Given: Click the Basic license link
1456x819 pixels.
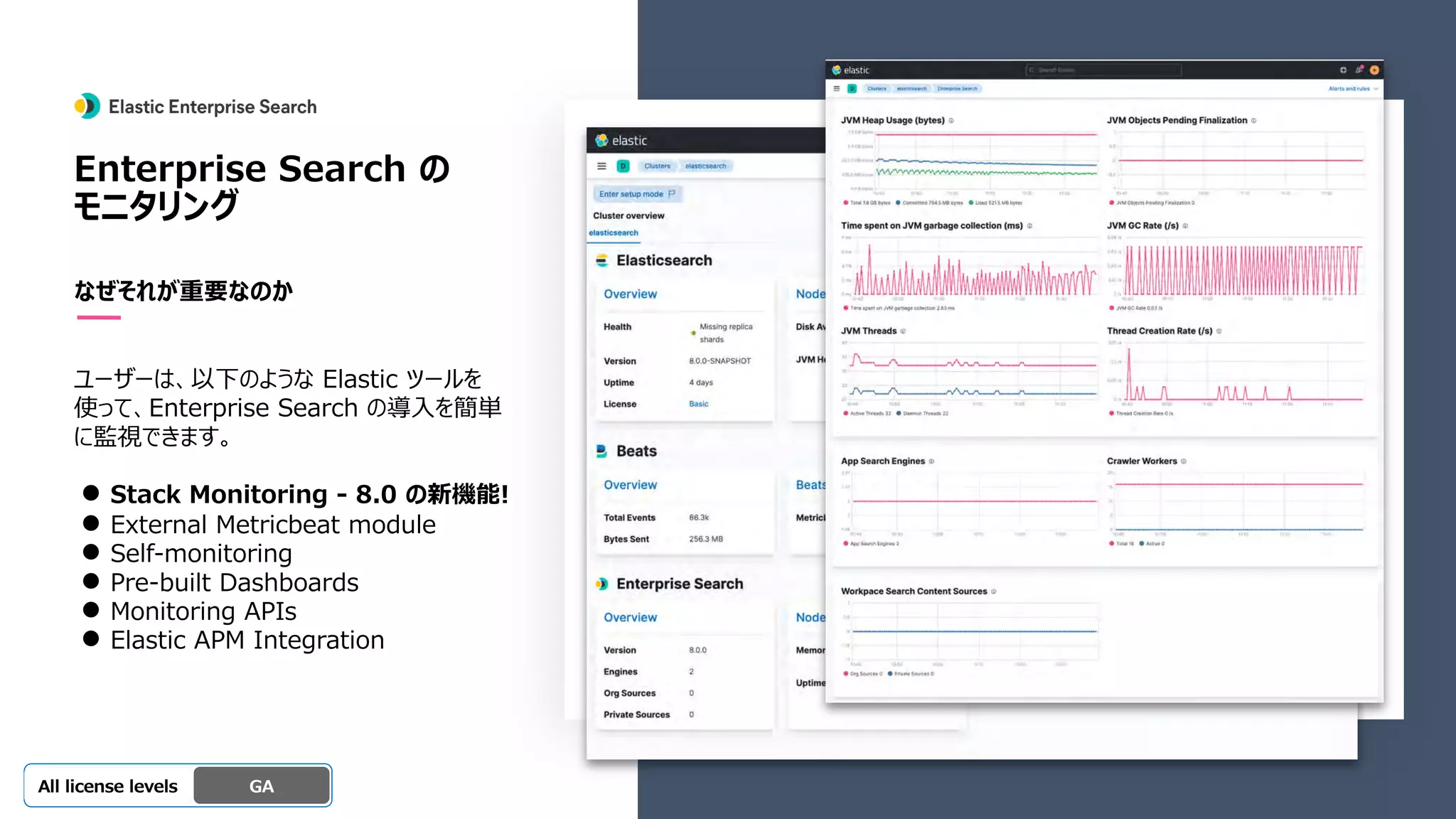Looking at the screenshot, I should [698, 404].
